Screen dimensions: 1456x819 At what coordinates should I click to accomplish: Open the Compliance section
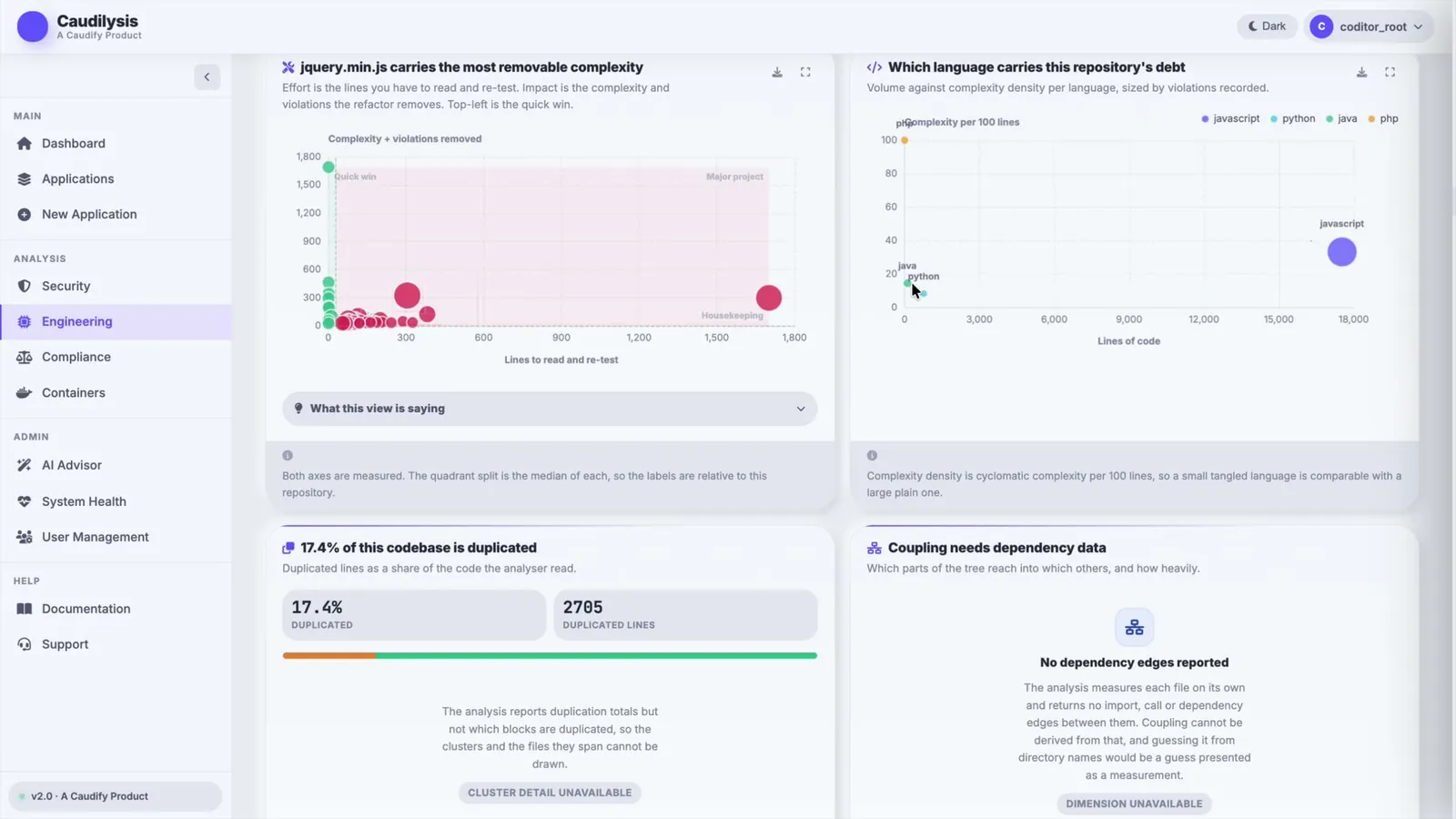(x=116, y=357)
